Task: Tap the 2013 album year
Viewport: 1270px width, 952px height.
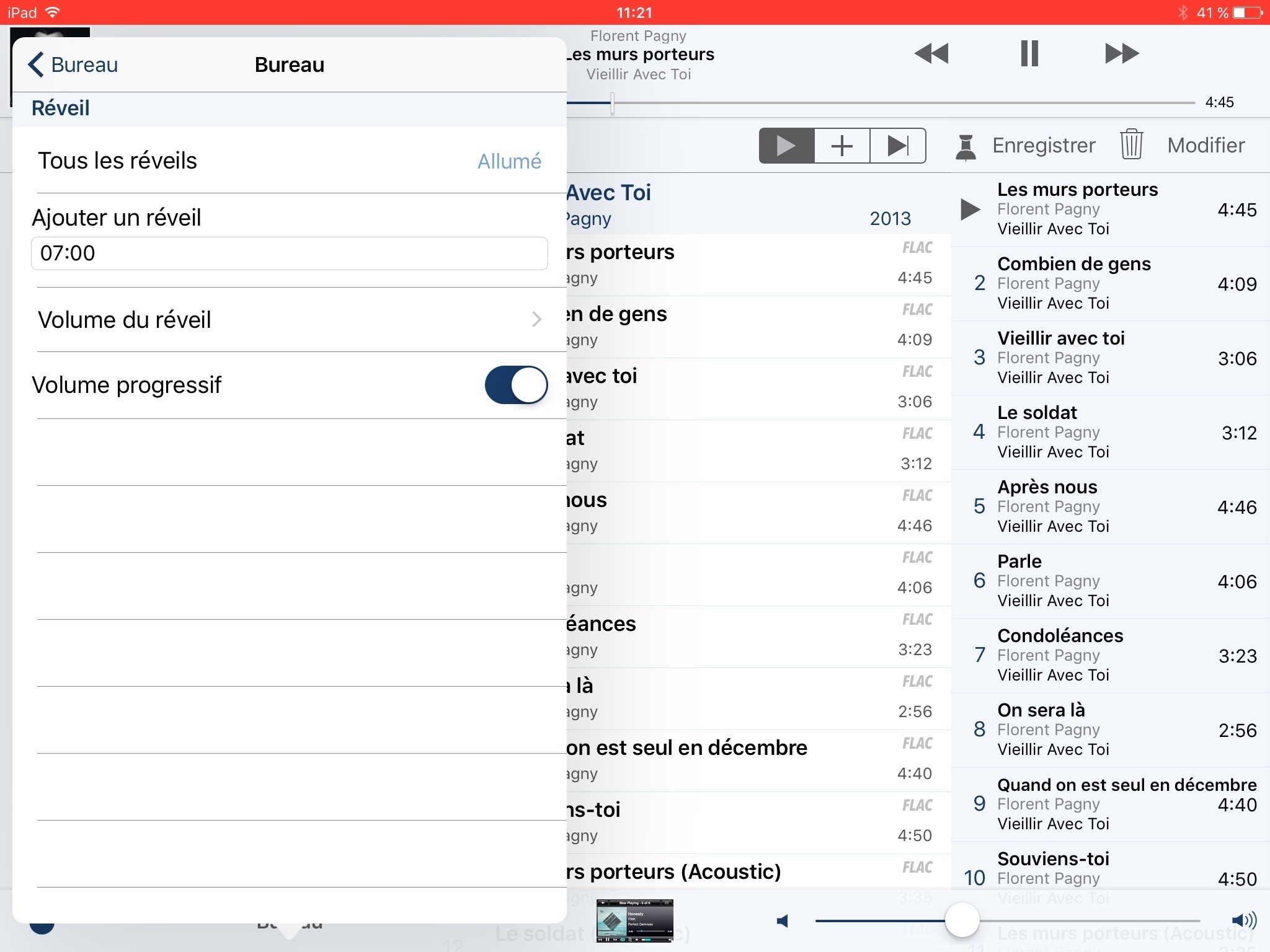Action: (890, 219)
